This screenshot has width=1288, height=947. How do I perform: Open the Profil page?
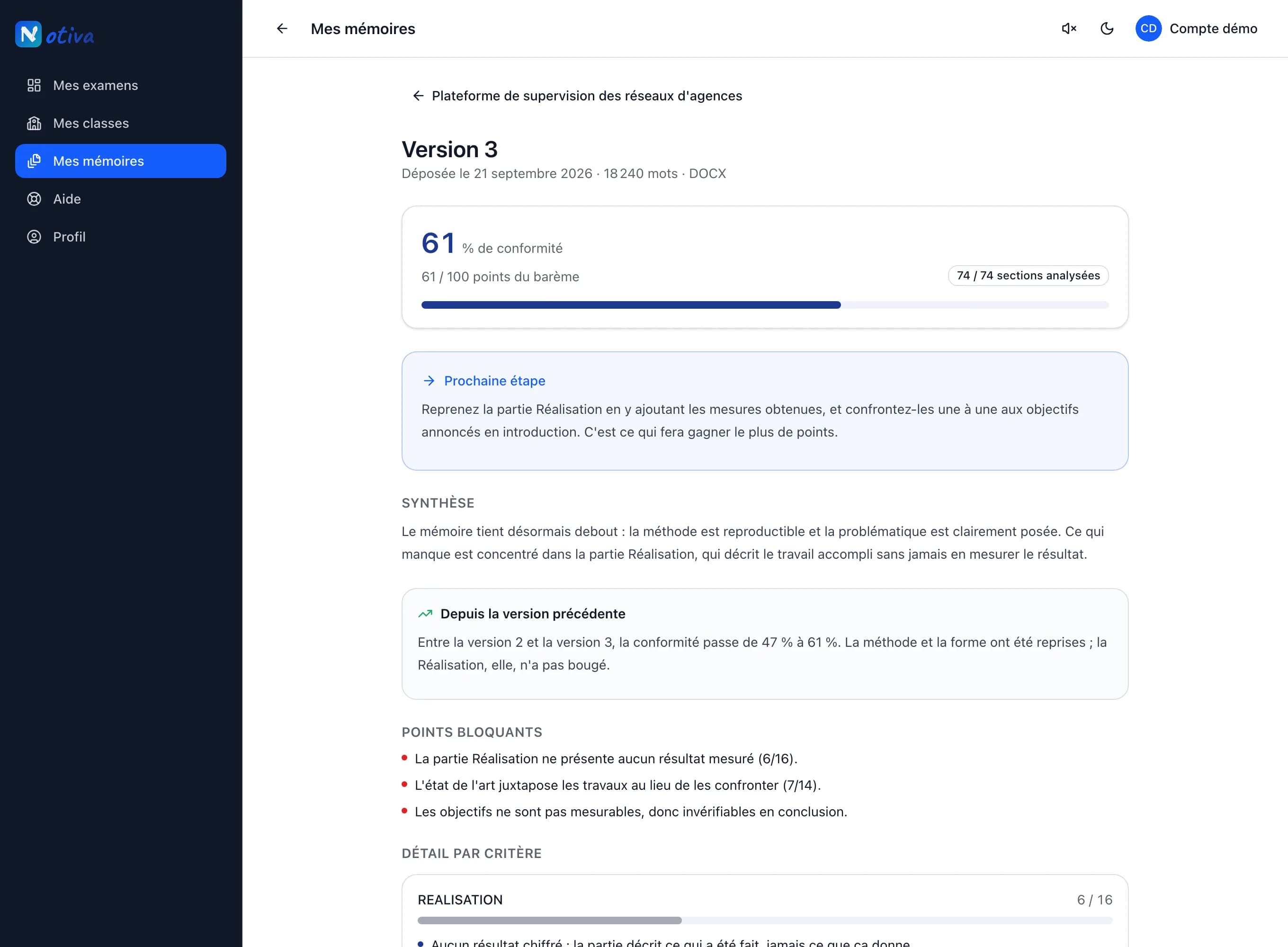click(120, 237)
